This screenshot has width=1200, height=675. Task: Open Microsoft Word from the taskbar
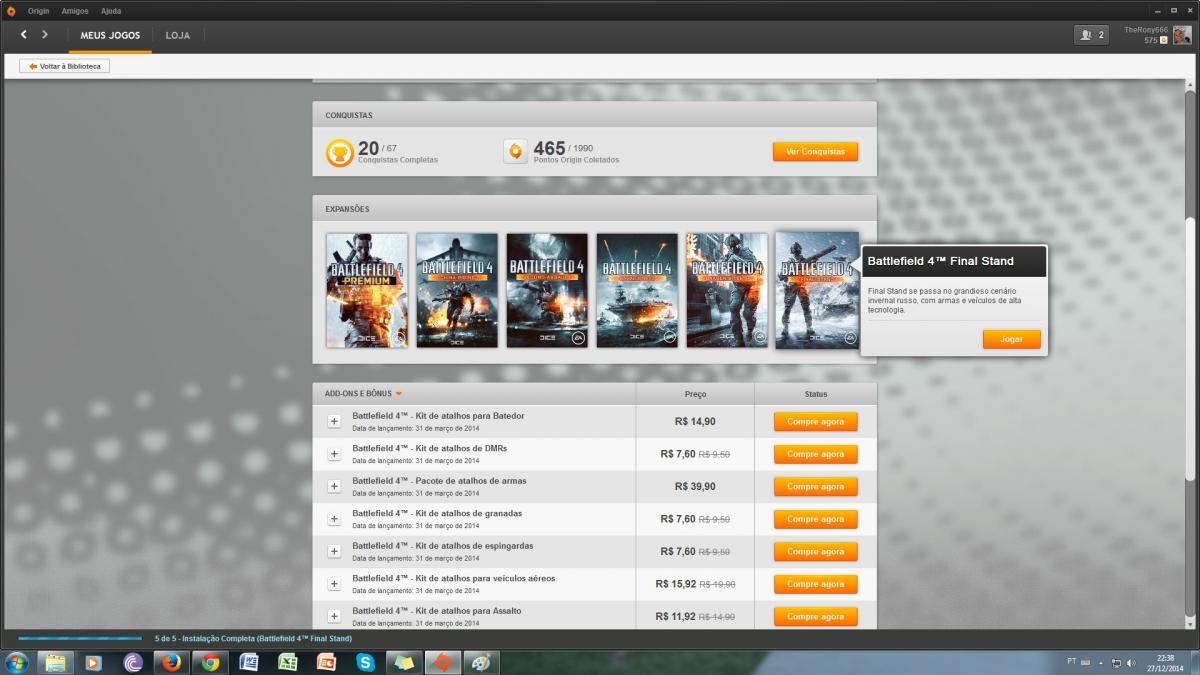249,662
